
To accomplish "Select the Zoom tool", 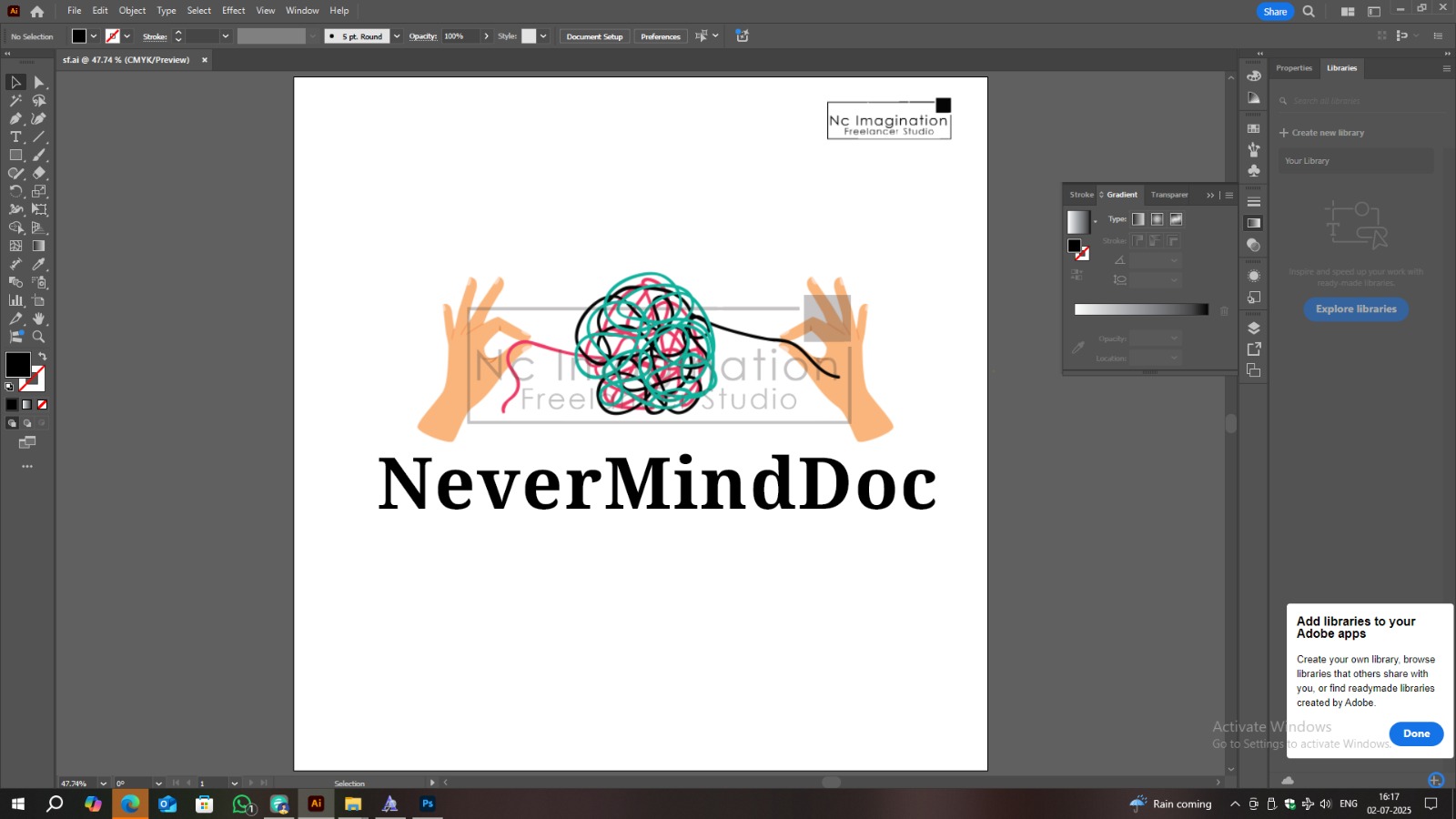I will pos(38,337).
